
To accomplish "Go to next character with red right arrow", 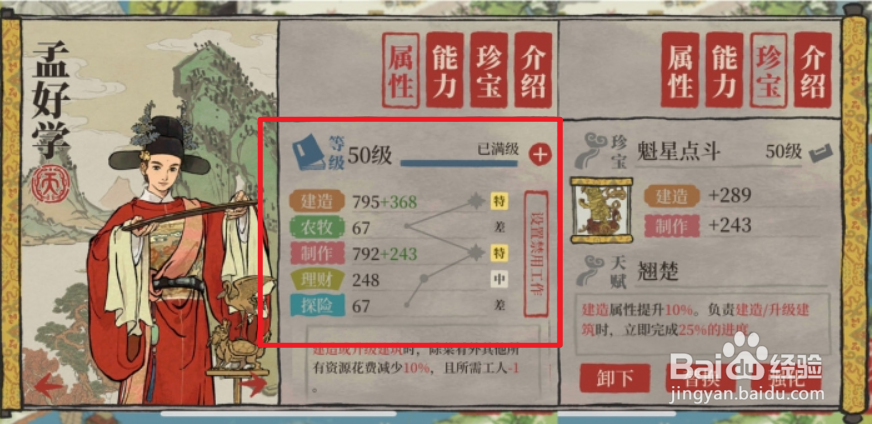I will click(x=254, y=384).
